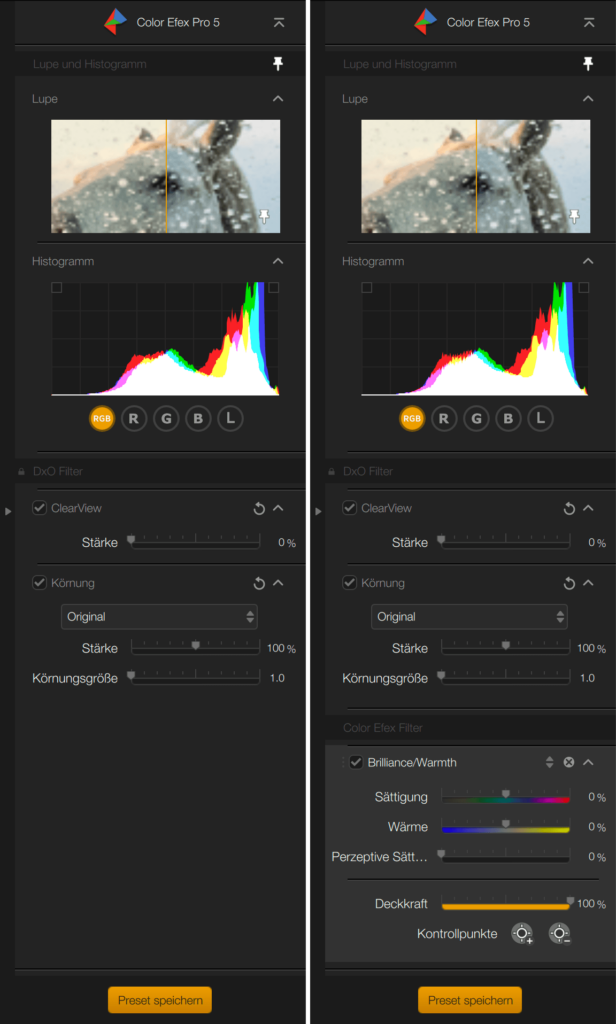Show the L luminance channel in right histogram
616x1024 pixels.
point(540,419)
